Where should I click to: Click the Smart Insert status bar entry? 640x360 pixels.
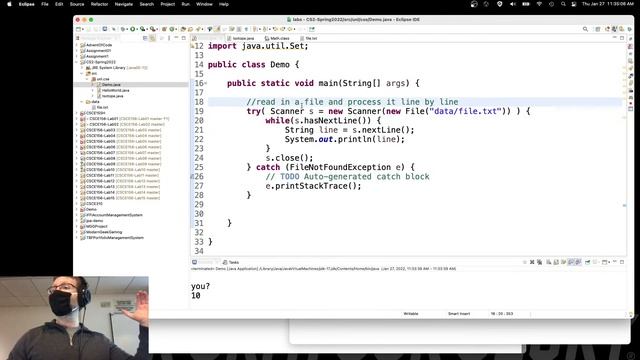459,313
